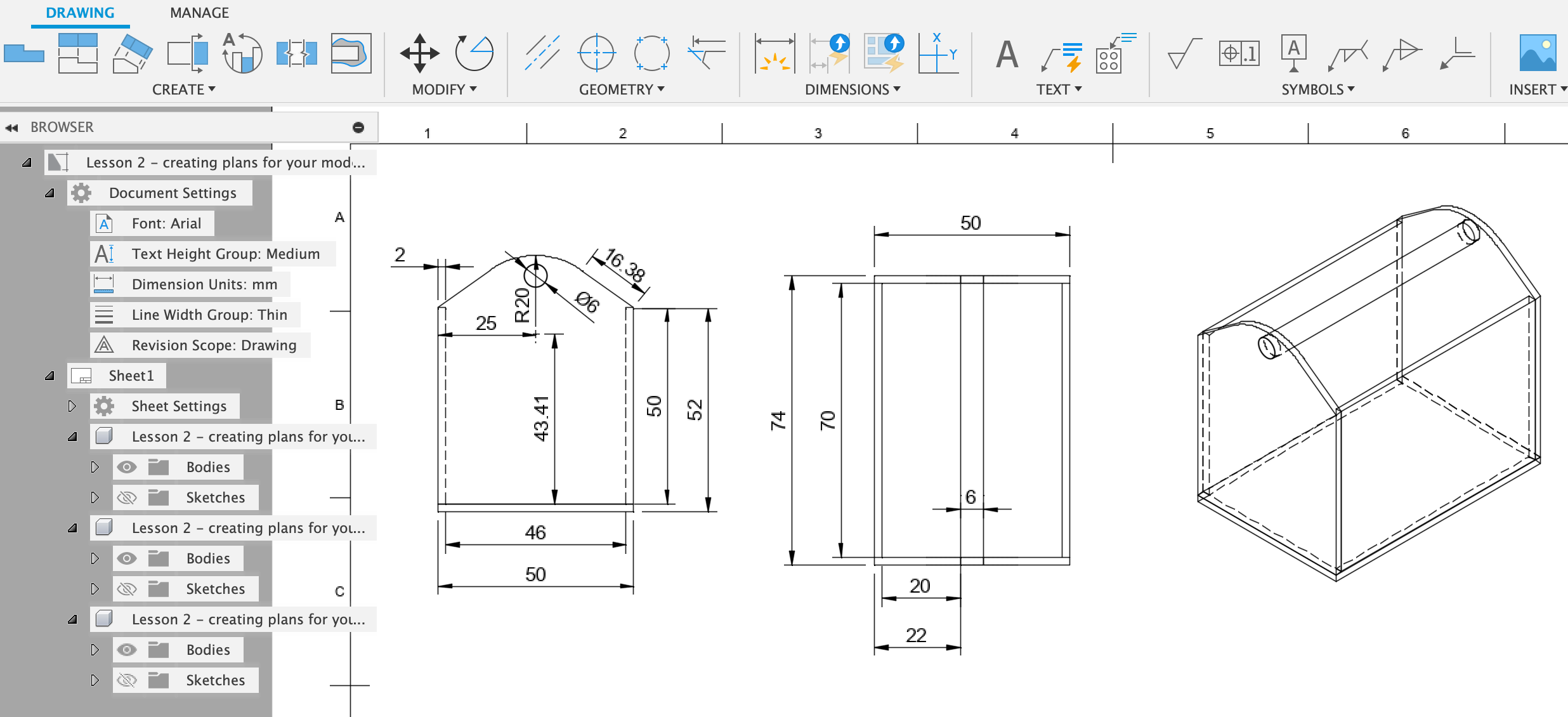The image size is (1568, 717).
Task: Hide the first Bodies folder
Action: pos(127,468)
